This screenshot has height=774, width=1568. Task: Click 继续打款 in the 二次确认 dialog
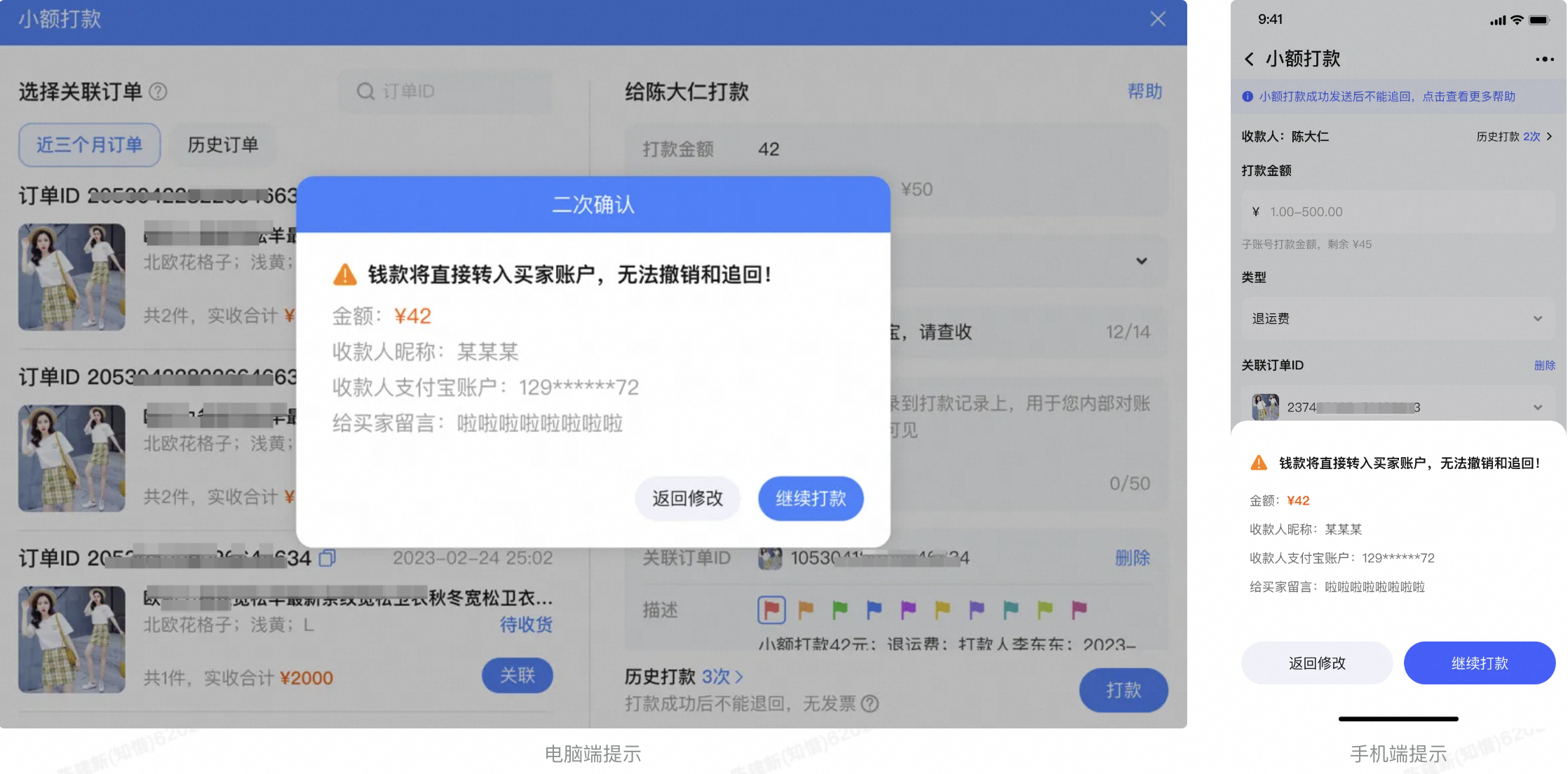pos(811,498)
